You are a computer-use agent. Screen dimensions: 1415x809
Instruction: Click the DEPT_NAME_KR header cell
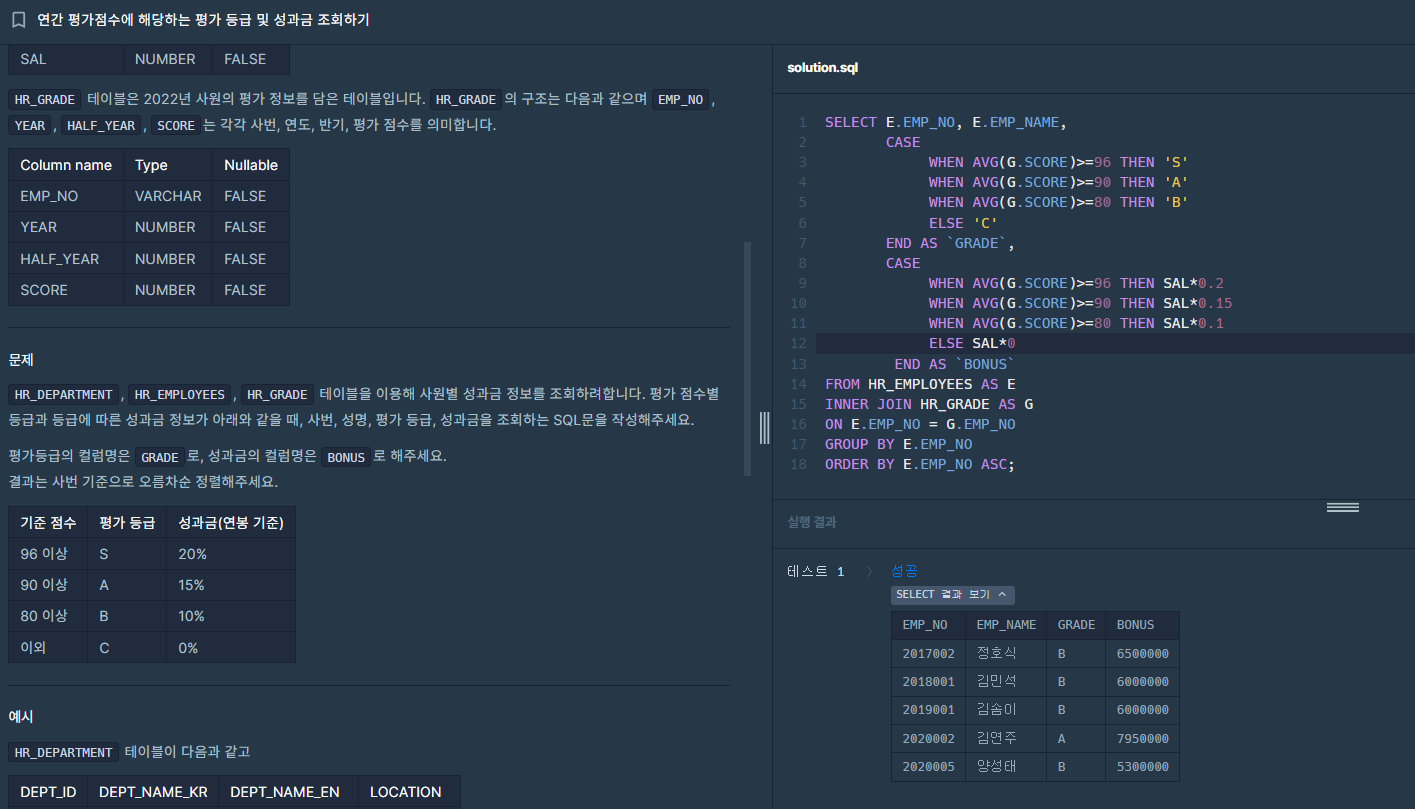(x=153, y=792)
